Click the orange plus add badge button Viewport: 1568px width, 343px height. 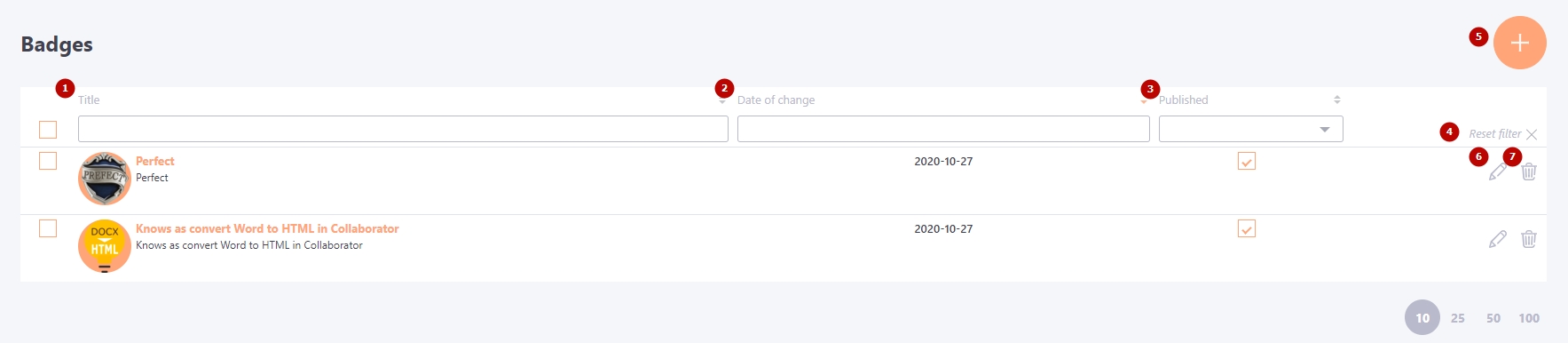click(x=1519, y=43)
